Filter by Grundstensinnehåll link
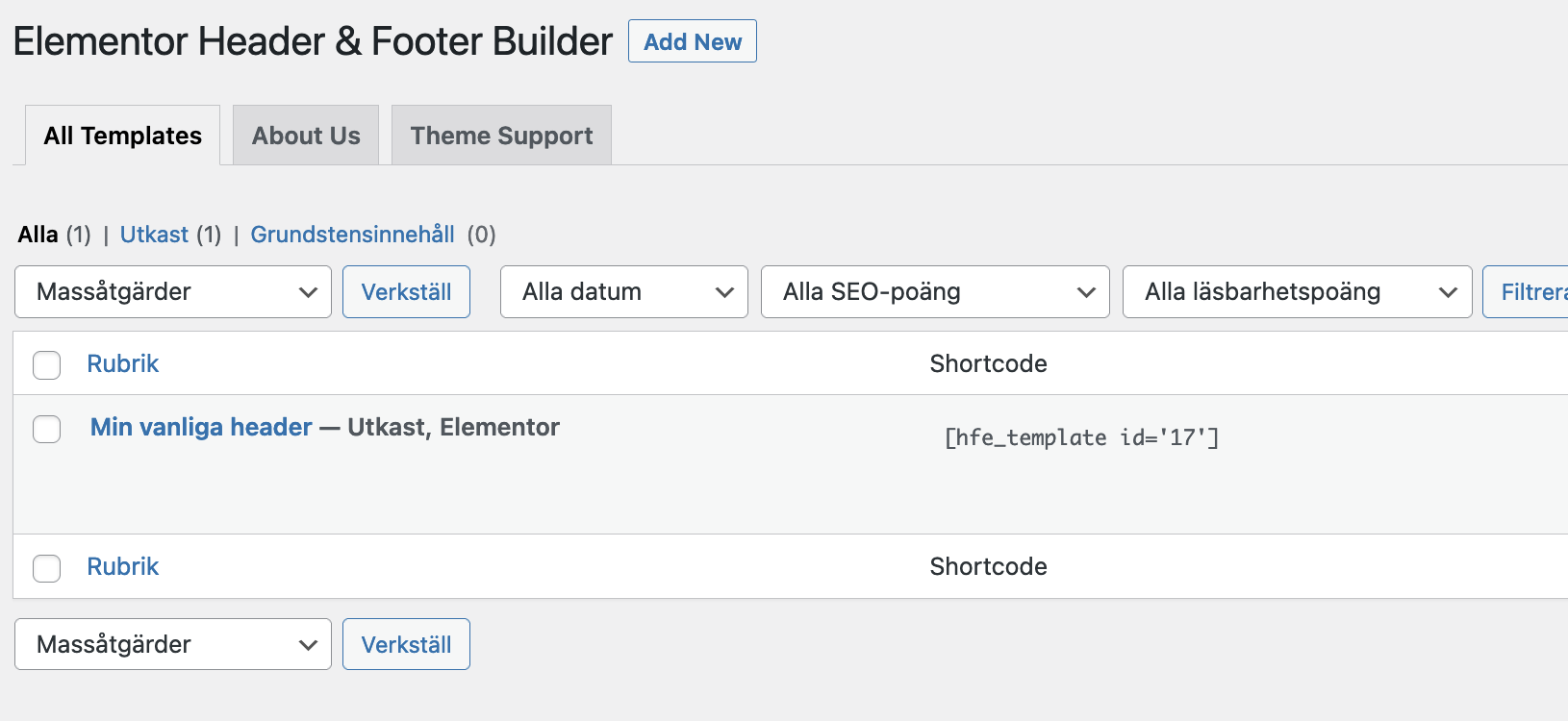The height and width of the screenshot is (721, 1568). (352, 235)
